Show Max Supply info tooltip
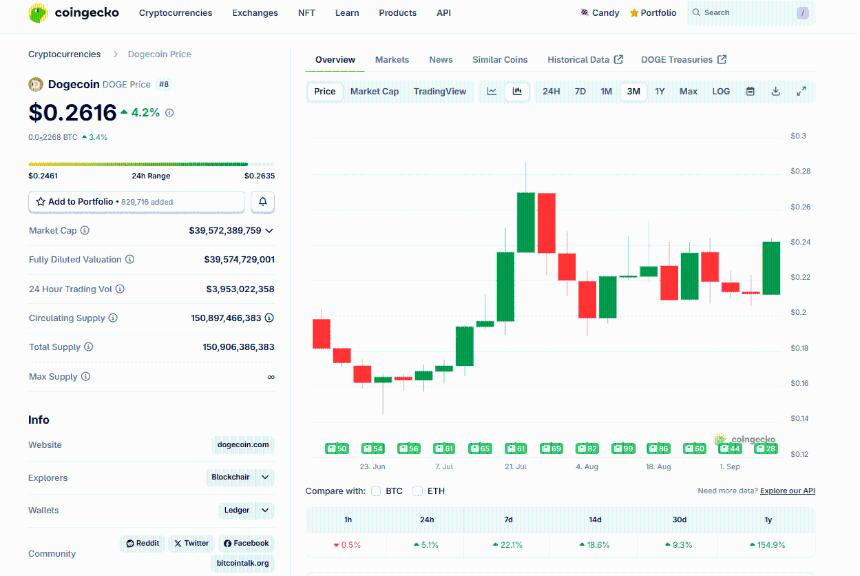 (86, 376)
